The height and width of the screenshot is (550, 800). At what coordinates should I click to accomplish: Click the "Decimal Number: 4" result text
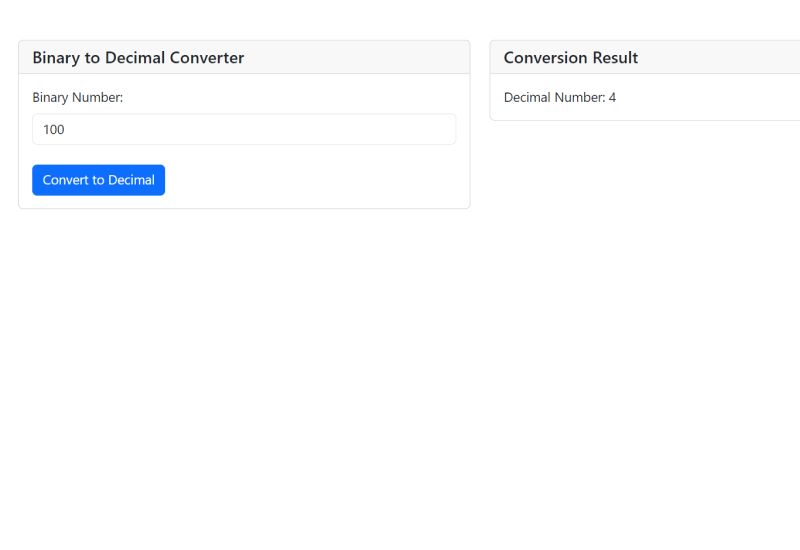(559, 97)
